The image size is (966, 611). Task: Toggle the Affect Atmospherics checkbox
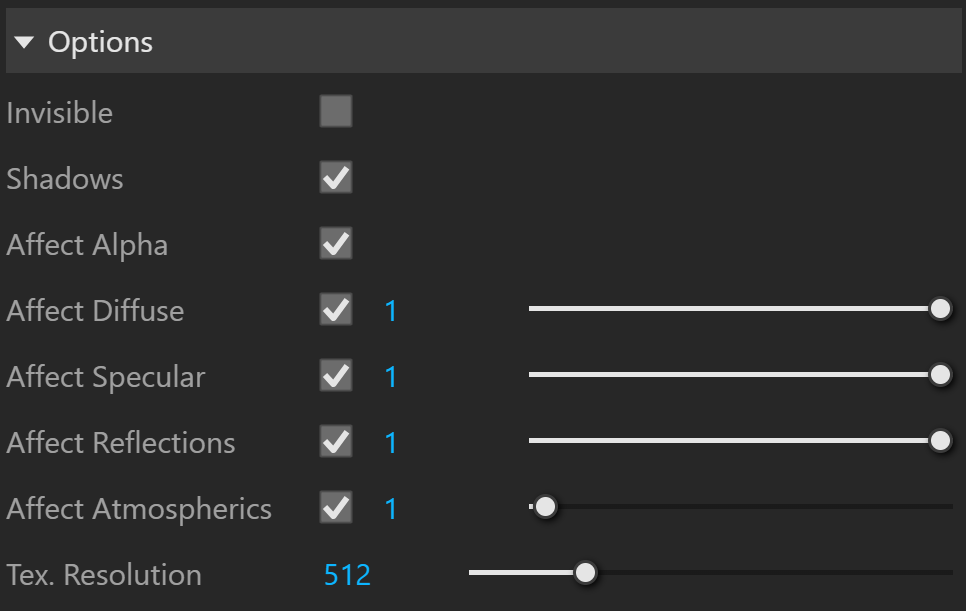[336, 508]
